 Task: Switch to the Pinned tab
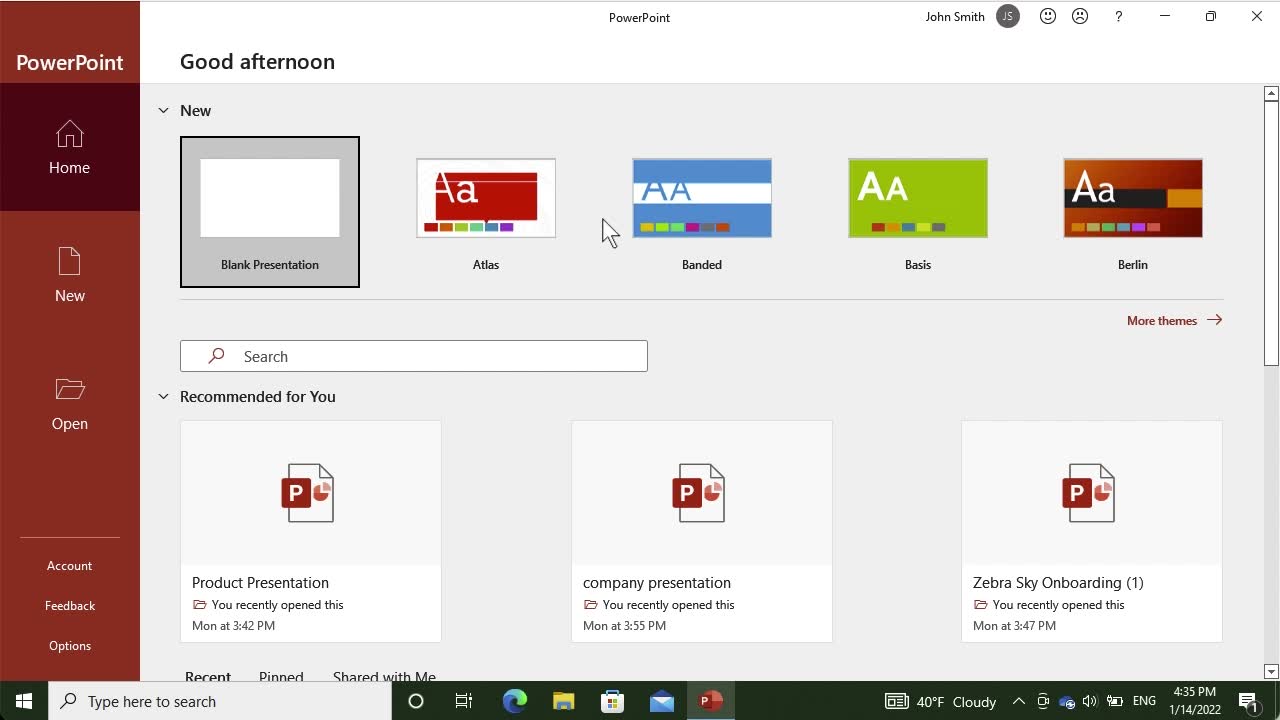pos(281,676)
